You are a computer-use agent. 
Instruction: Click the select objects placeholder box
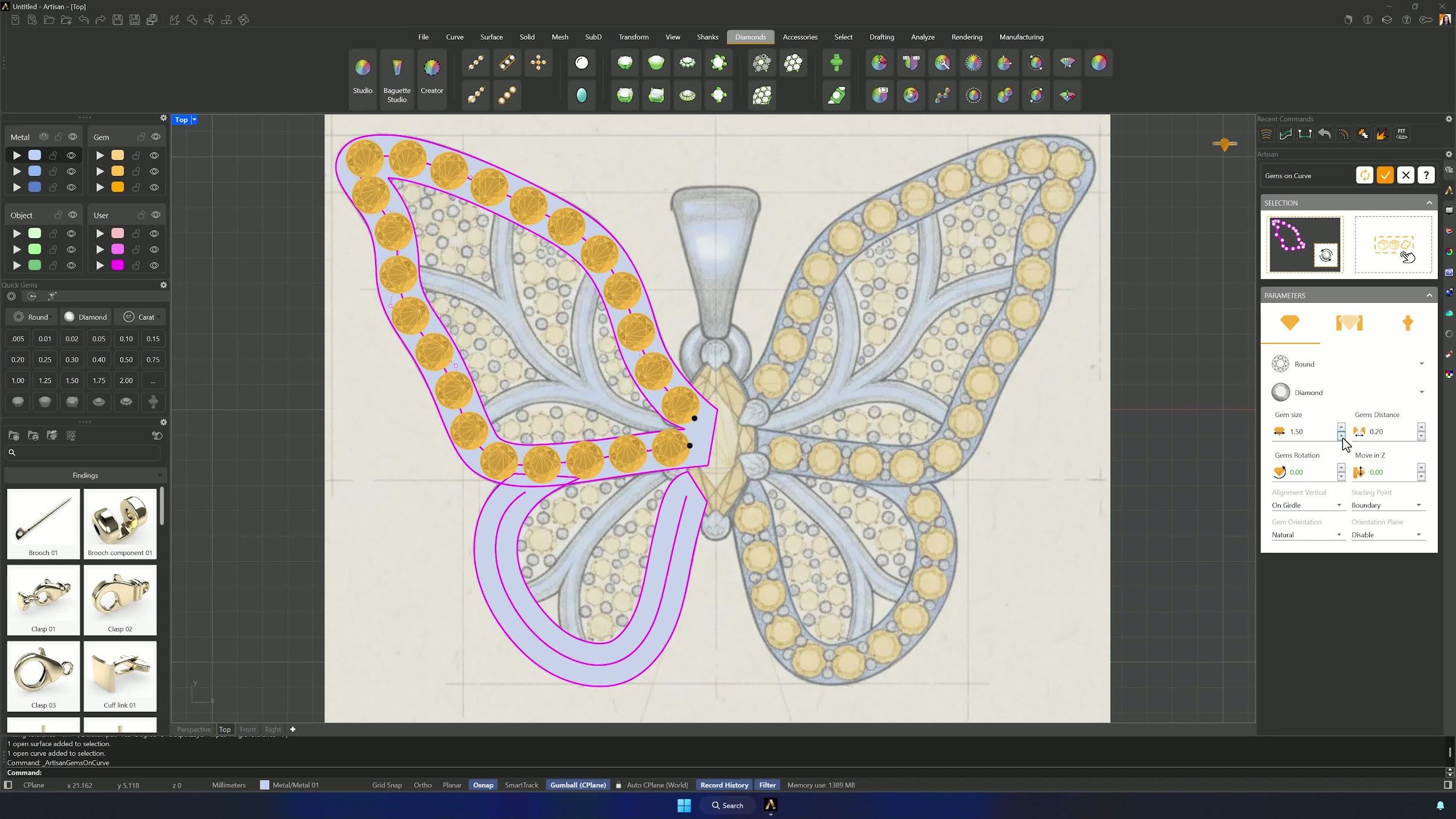(1393, 245)
